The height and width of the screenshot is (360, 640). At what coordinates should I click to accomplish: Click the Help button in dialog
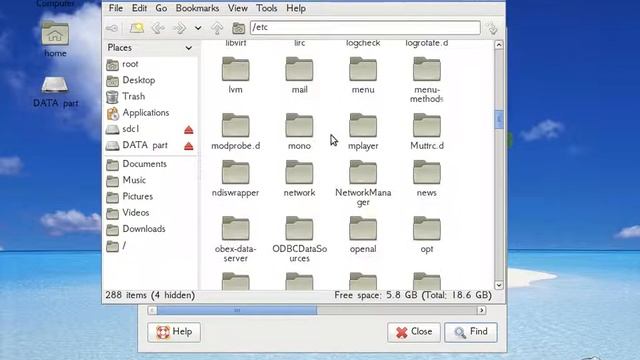(x=174, y=332)
